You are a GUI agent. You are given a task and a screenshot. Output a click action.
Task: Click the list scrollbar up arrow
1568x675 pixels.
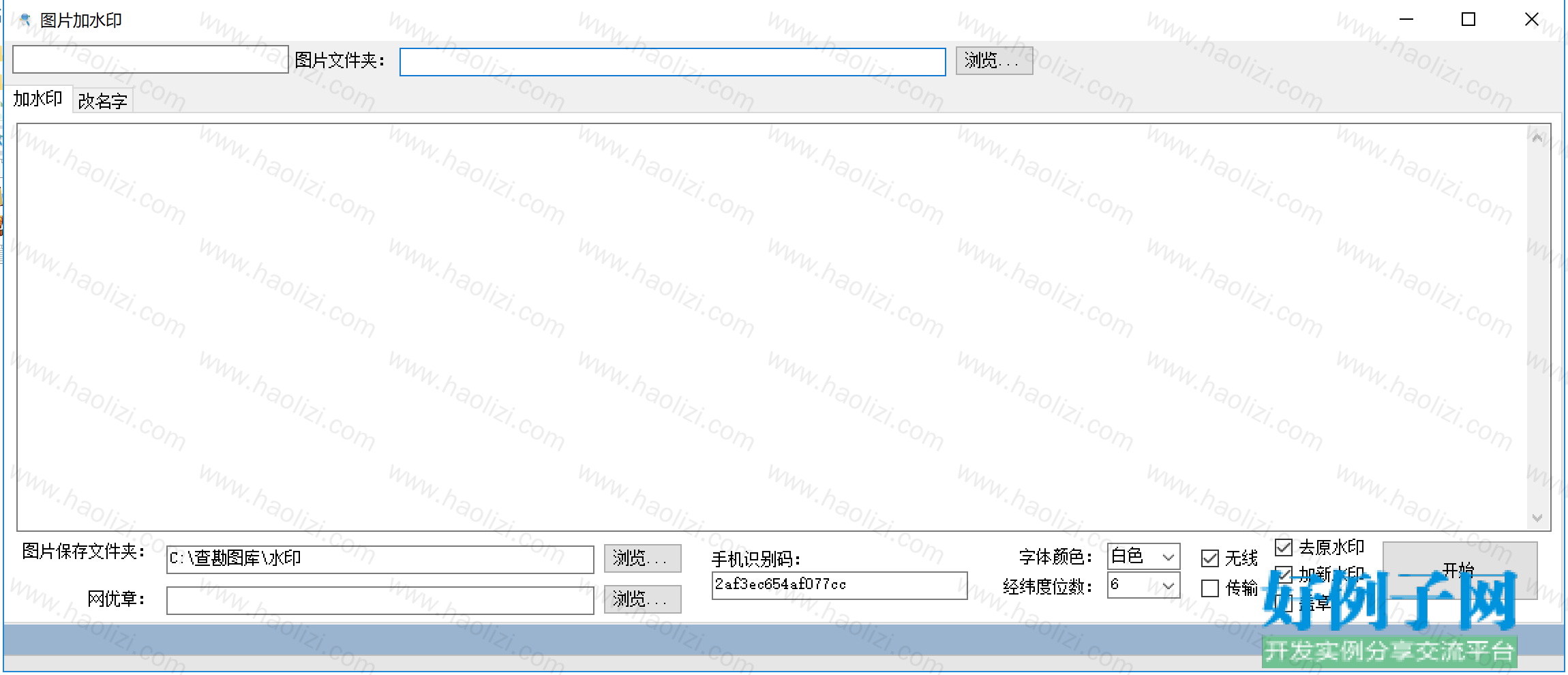tap(1537, 138)
